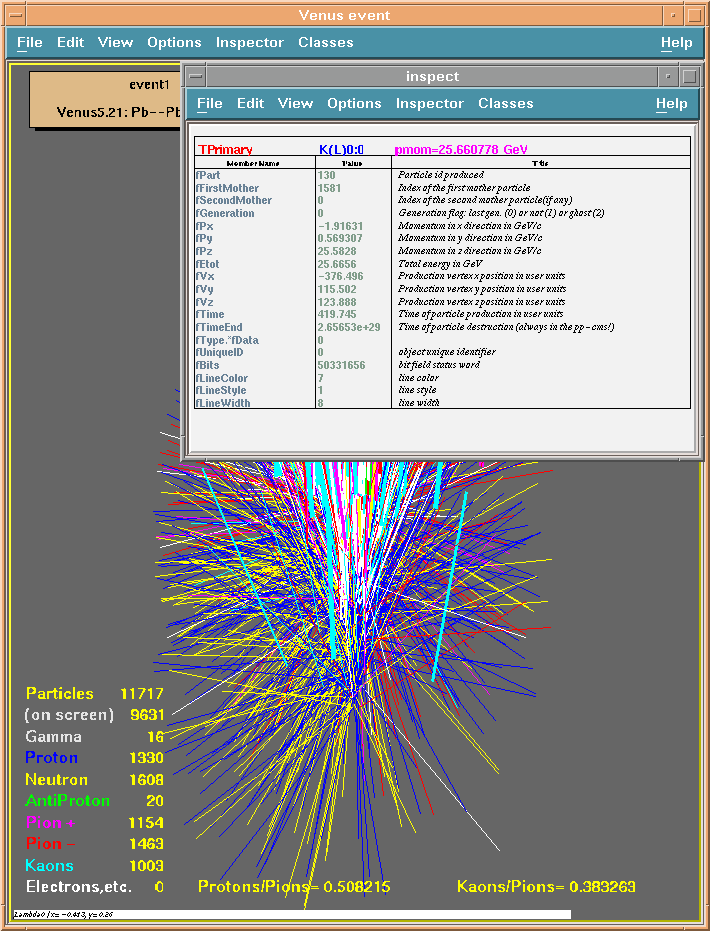The height and width of the screenshot is (931, 710).
Task: Click Help in the Venus event menubar
Action: click(x=676, y=43)
